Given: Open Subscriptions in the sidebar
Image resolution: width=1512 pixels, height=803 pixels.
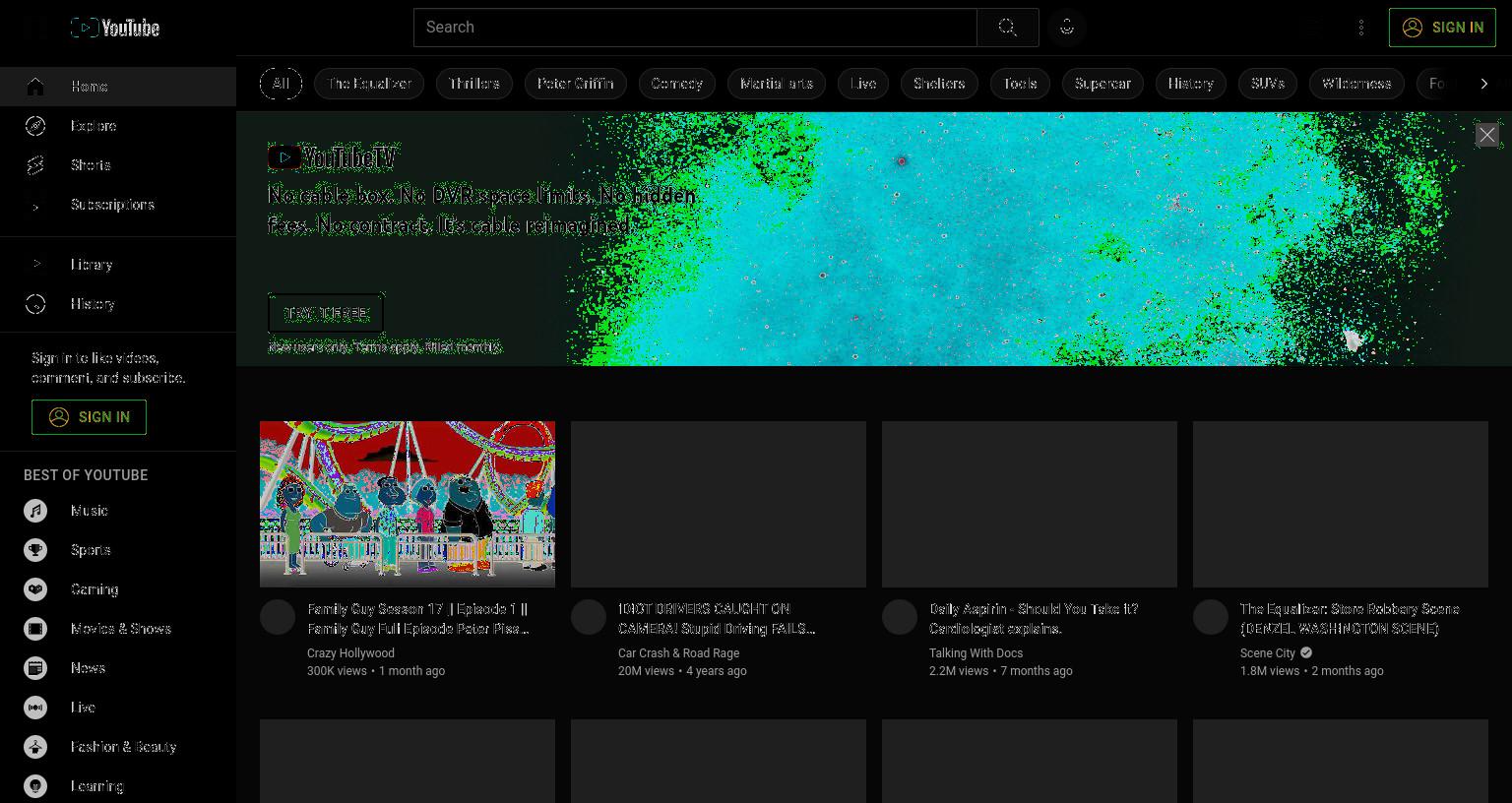Looking at the screenshot, I should (x=118, y=205).
